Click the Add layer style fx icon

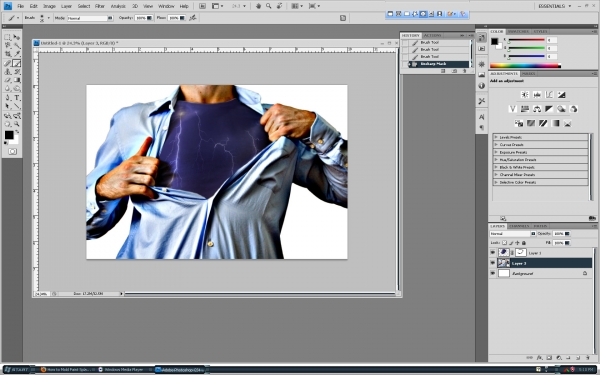pos(539,358)
